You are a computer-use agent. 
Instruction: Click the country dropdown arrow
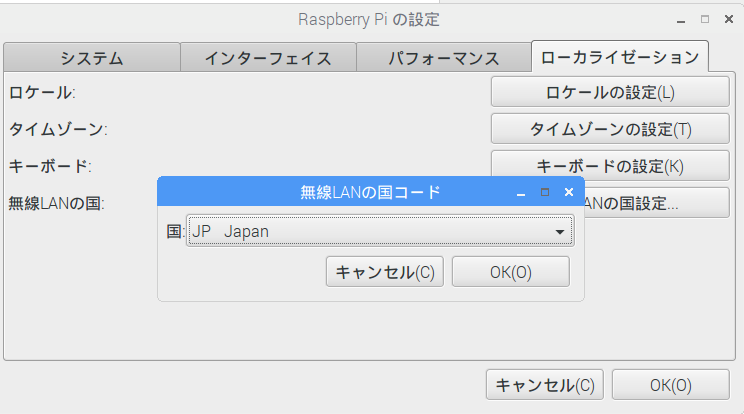click(x=560, y=232)
